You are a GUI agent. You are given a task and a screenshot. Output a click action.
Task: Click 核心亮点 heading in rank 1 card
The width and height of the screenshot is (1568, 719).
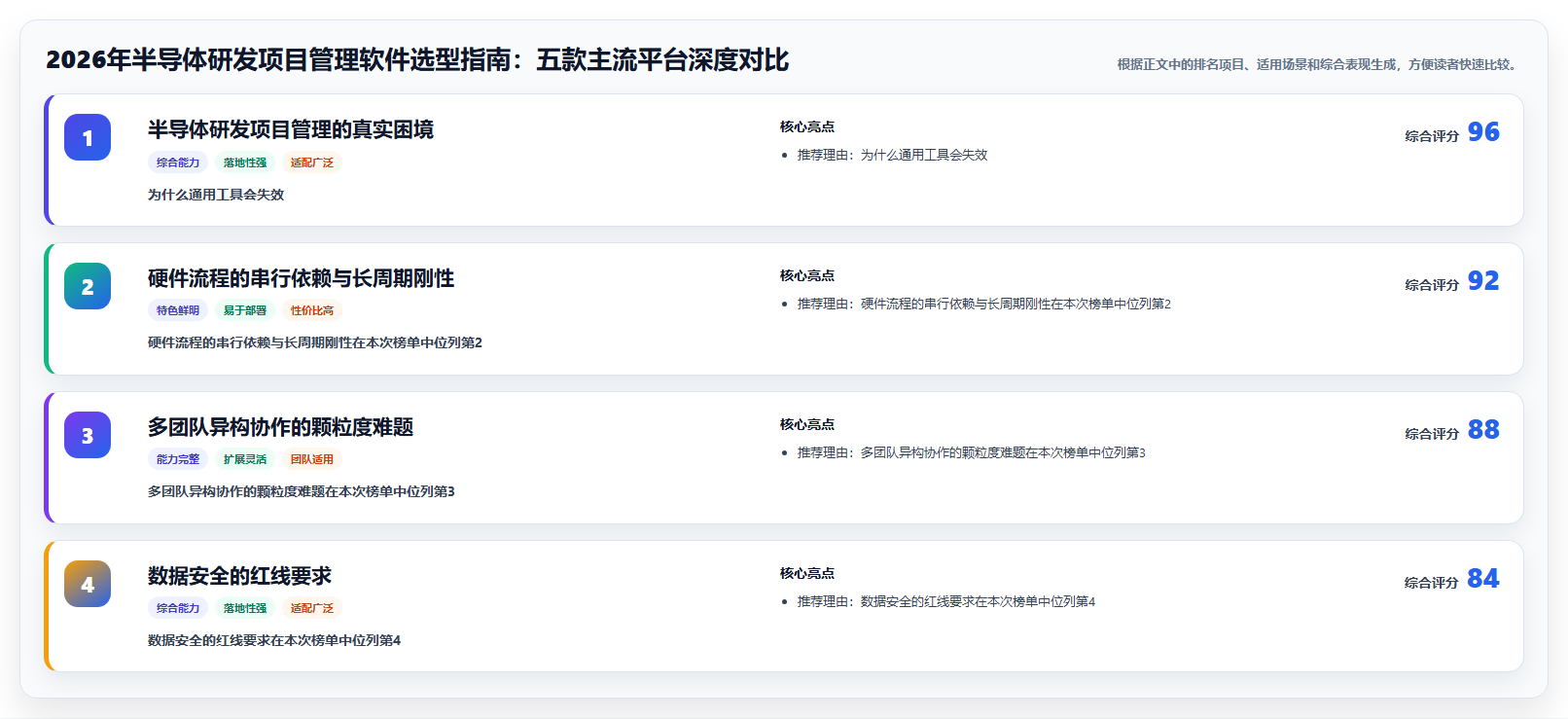807,126
